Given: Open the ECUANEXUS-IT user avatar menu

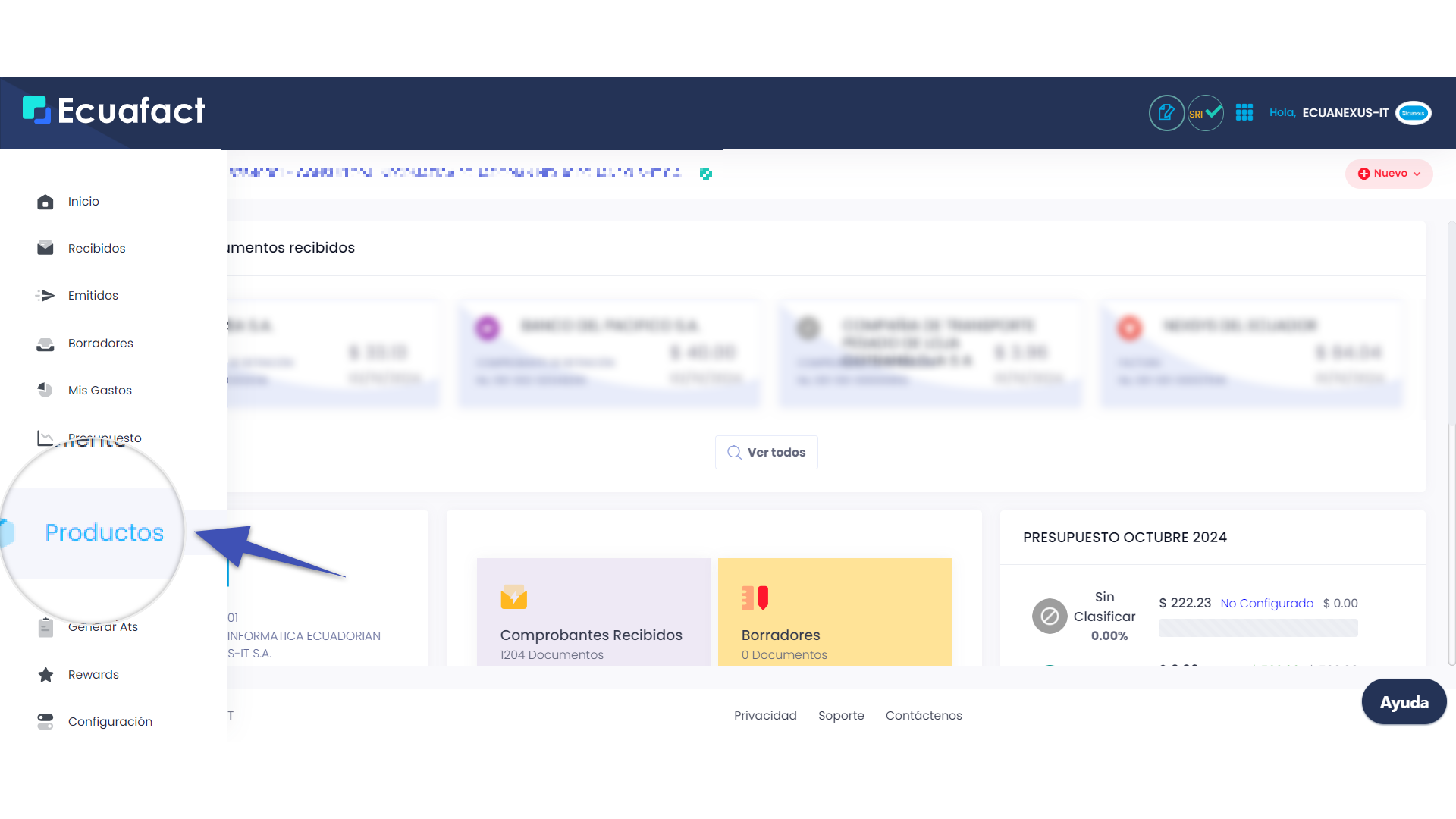Looking at the screenshot, I should coord(1414,113).
